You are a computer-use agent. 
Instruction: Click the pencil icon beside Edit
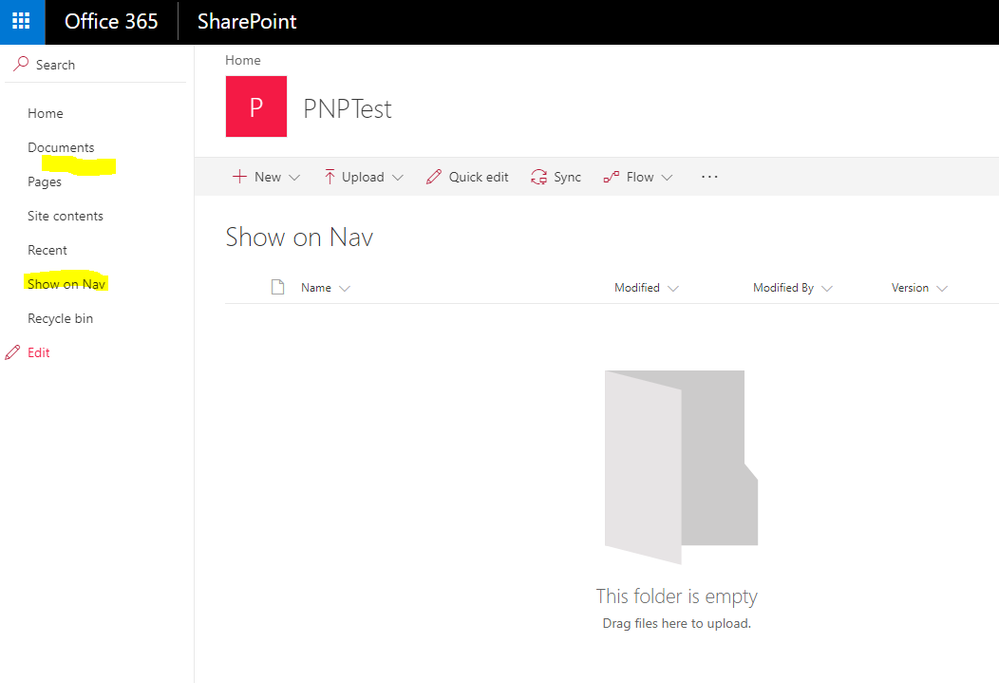coord(12,352)
